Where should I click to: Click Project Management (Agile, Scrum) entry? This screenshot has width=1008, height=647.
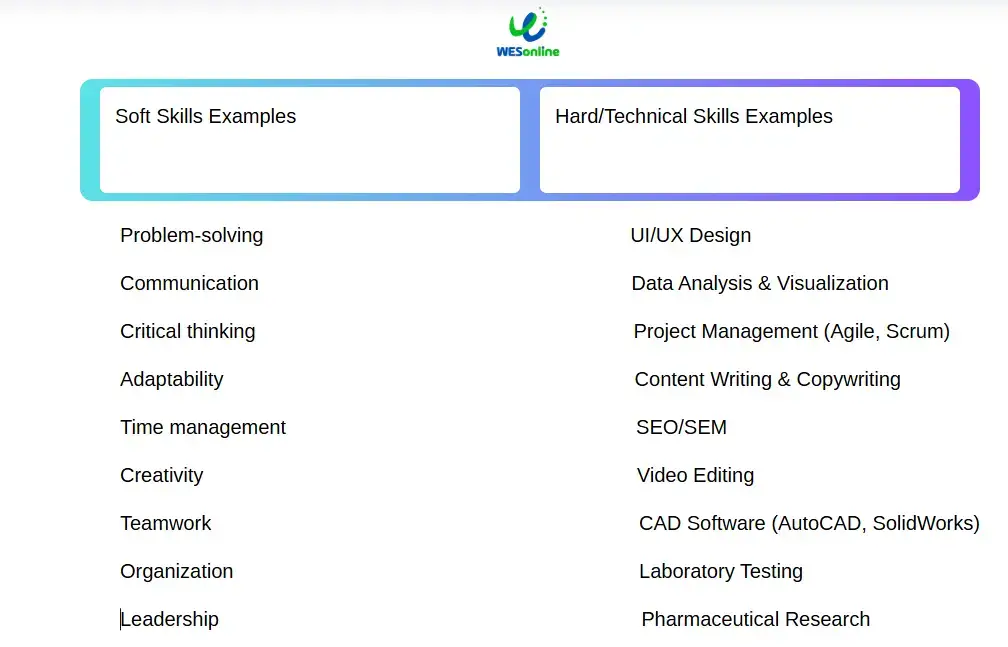click(792, 331)
